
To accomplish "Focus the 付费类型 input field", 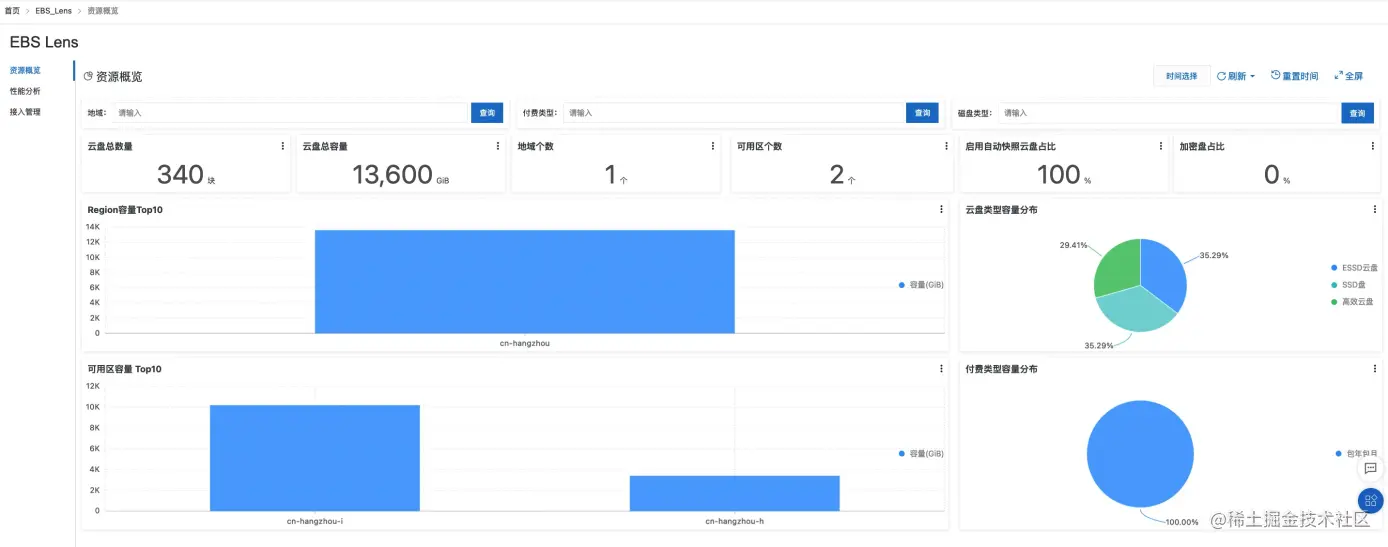I will click(734, 113).
